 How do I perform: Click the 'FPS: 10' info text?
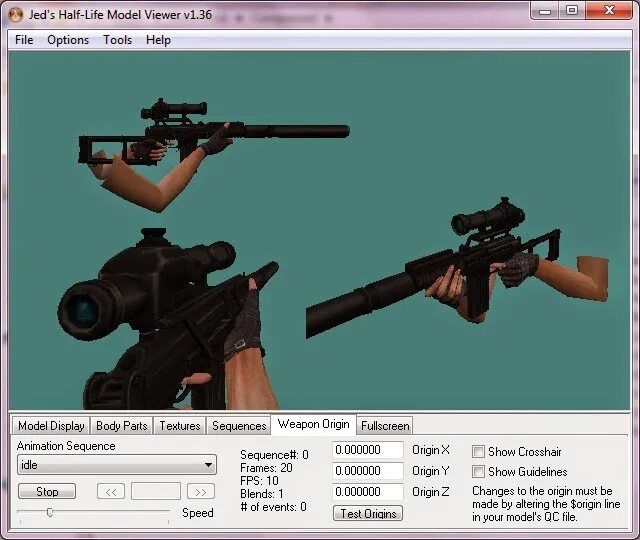click(x=259, y=481)
